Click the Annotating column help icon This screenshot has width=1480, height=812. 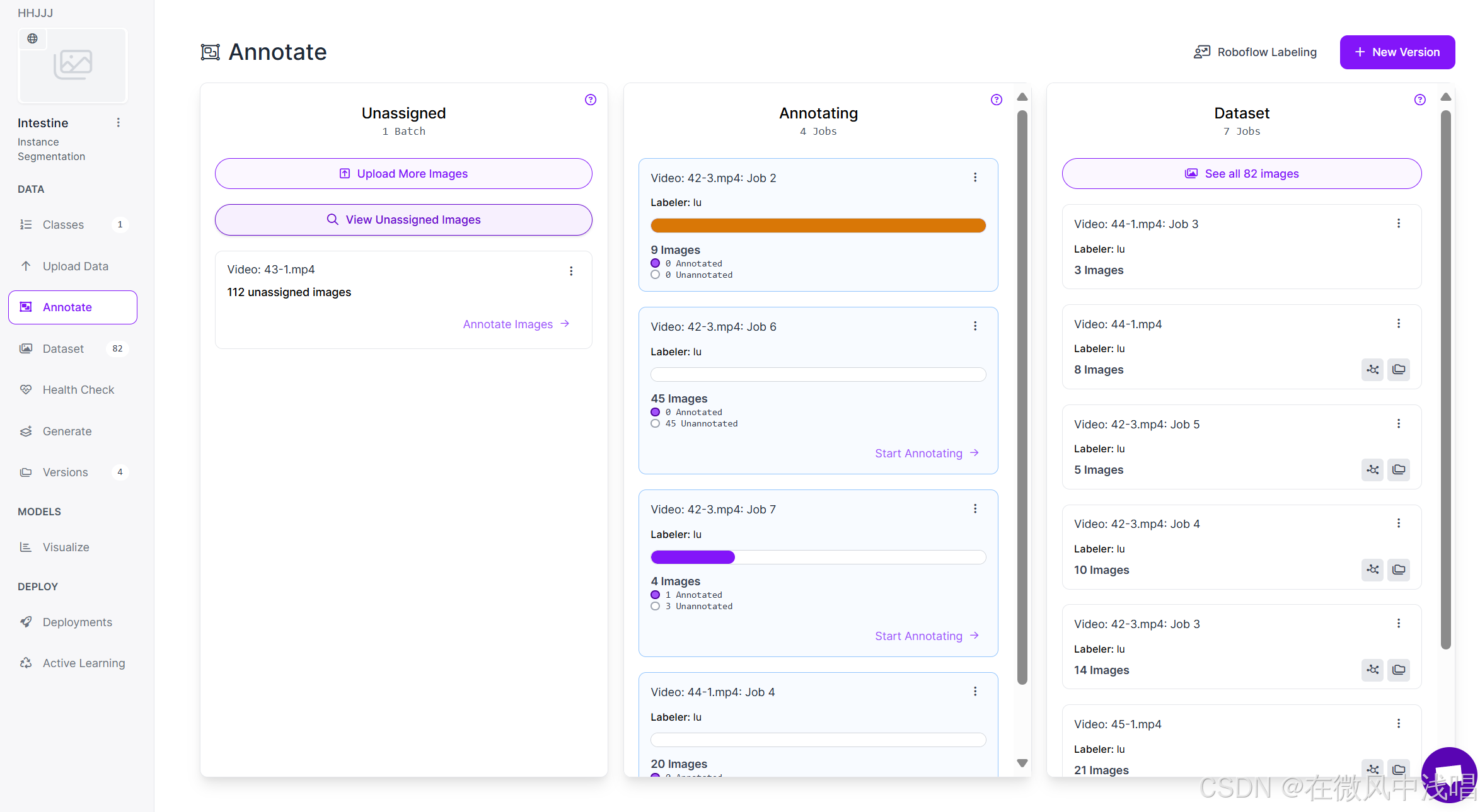996,100
